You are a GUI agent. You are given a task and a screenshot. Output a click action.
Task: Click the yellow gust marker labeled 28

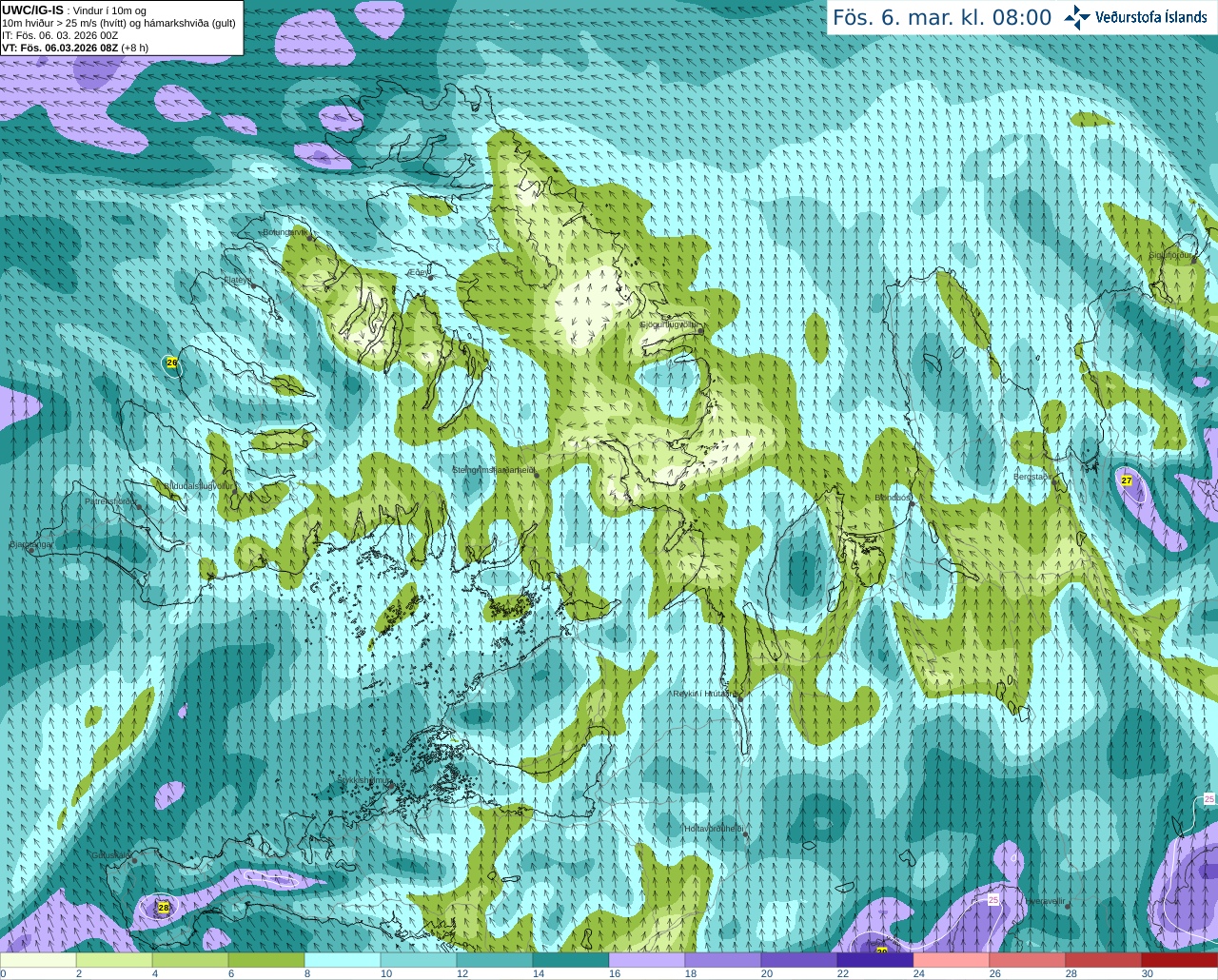[164, 908]
